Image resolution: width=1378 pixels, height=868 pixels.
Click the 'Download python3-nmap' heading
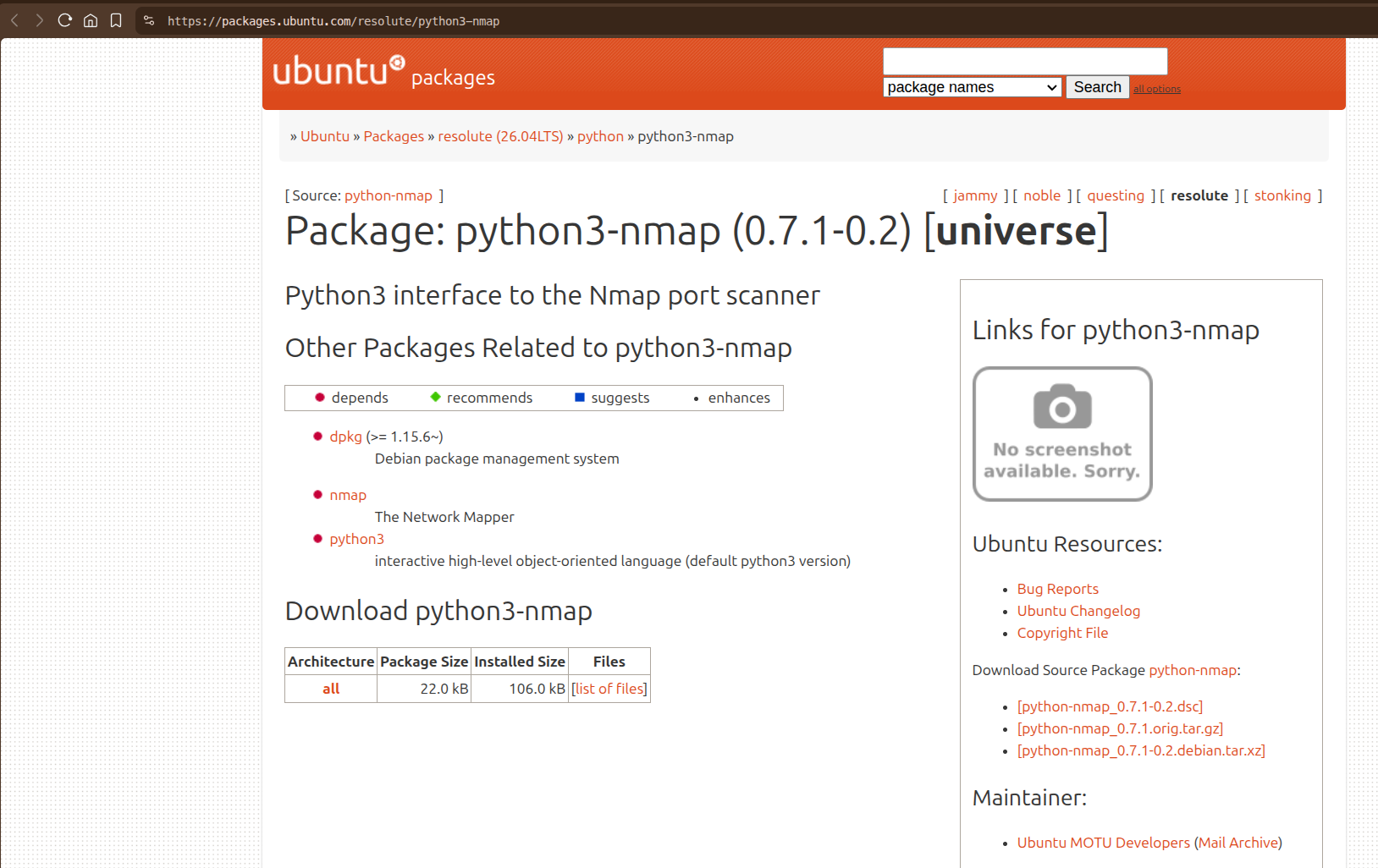(438, 611)
